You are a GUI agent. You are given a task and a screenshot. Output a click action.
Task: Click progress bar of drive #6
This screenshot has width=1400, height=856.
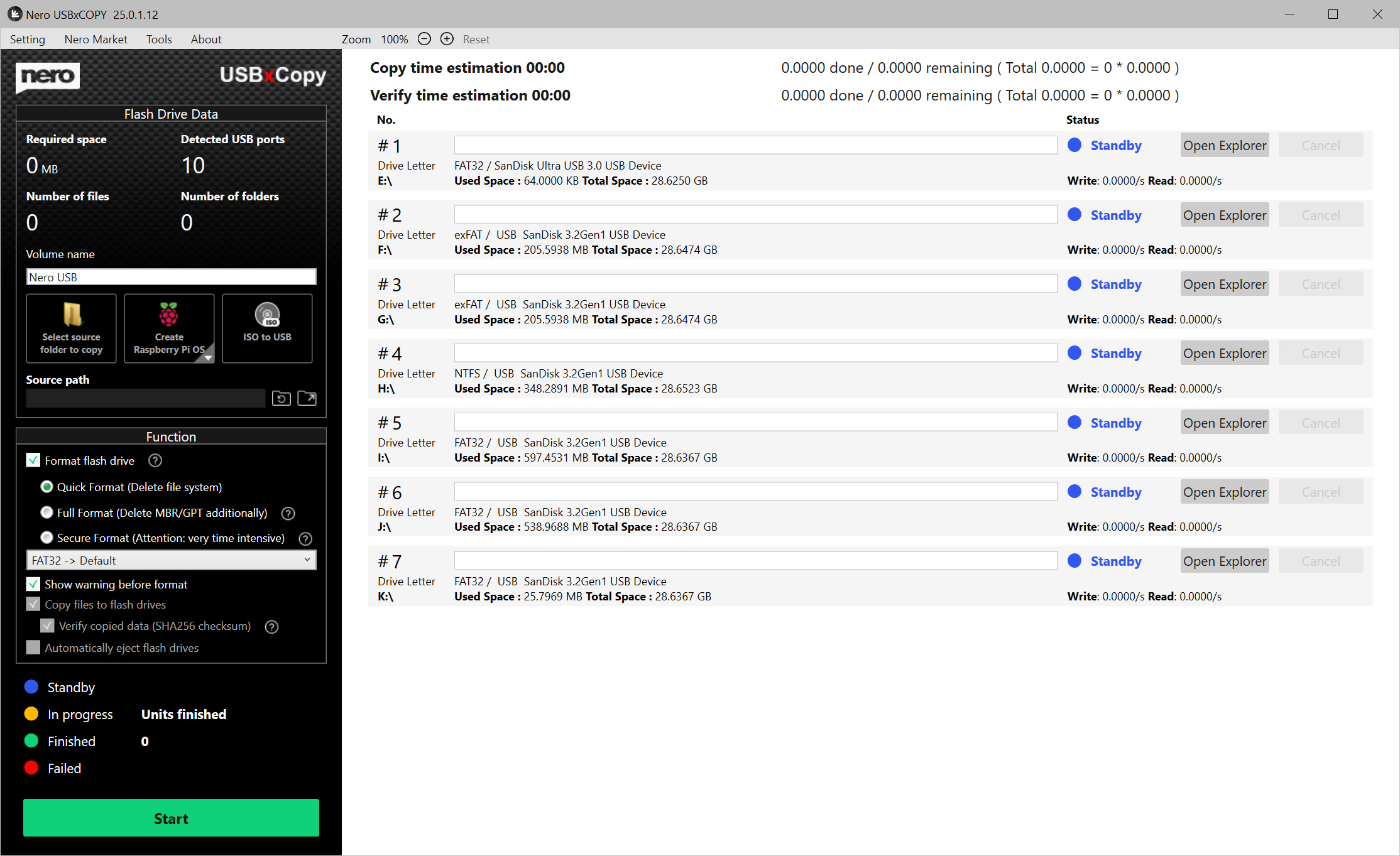[756, 491]
